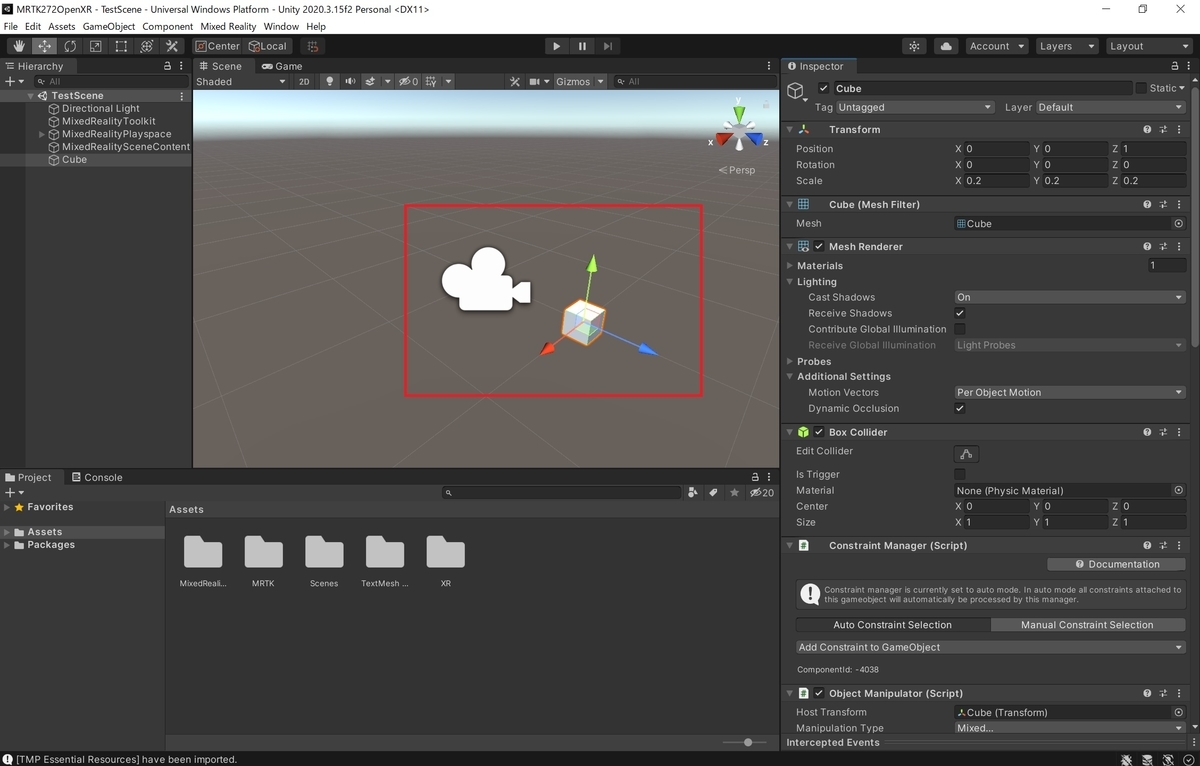Image resolution: width=1200 pixels, height=766 pixels.
Task: Open the Collab services icon
Action: [x=914, y=46]
